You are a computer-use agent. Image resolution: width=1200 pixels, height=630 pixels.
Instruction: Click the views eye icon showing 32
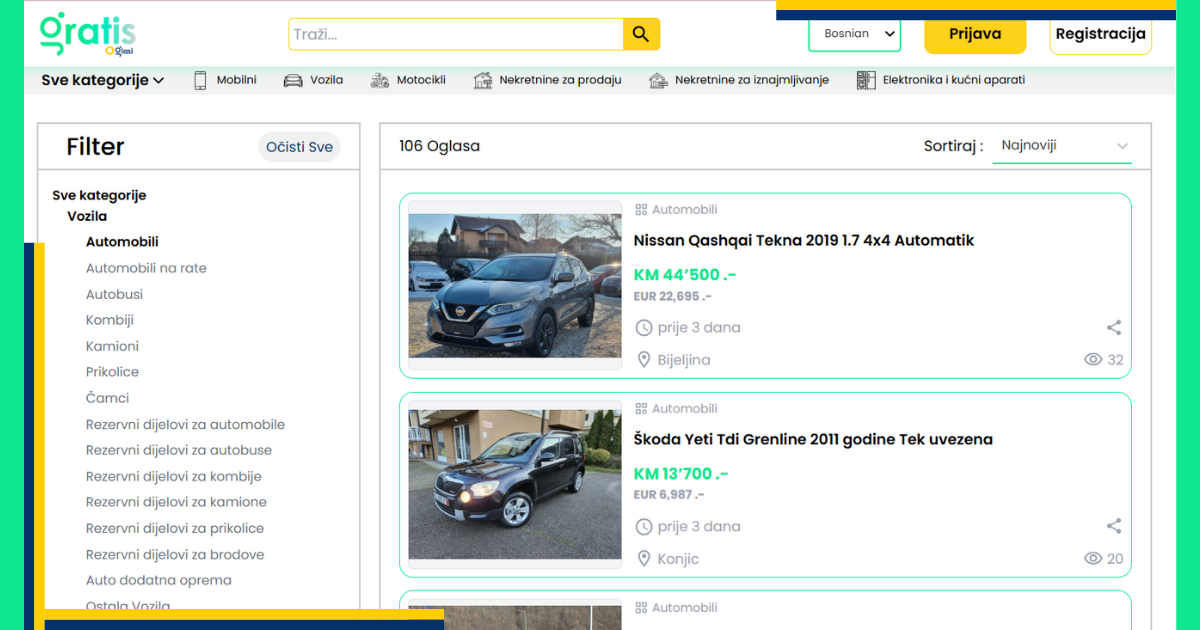point(1093,360)
